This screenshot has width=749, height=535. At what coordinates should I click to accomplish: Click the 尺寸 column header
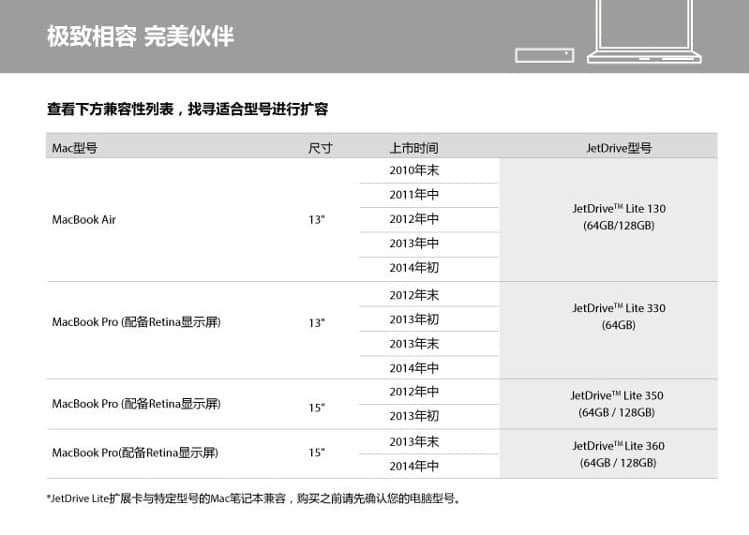(320, 148)
